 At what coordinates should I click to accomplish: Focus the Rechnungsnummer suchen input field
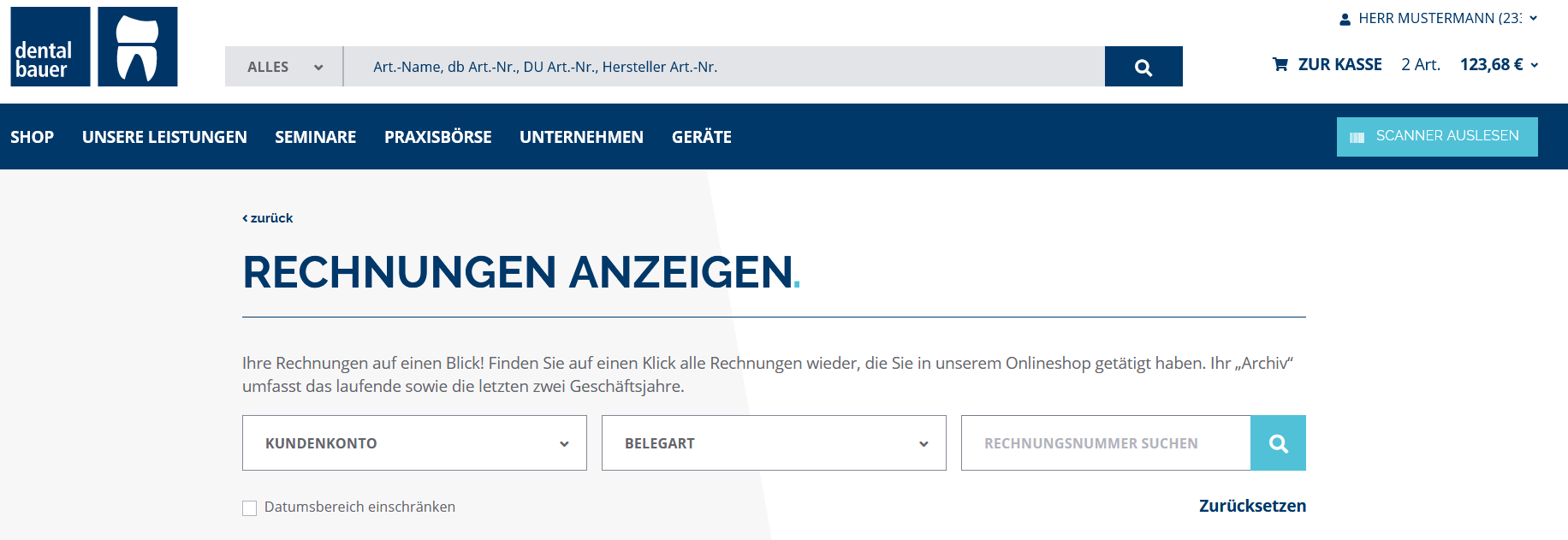coord(1105,443)
